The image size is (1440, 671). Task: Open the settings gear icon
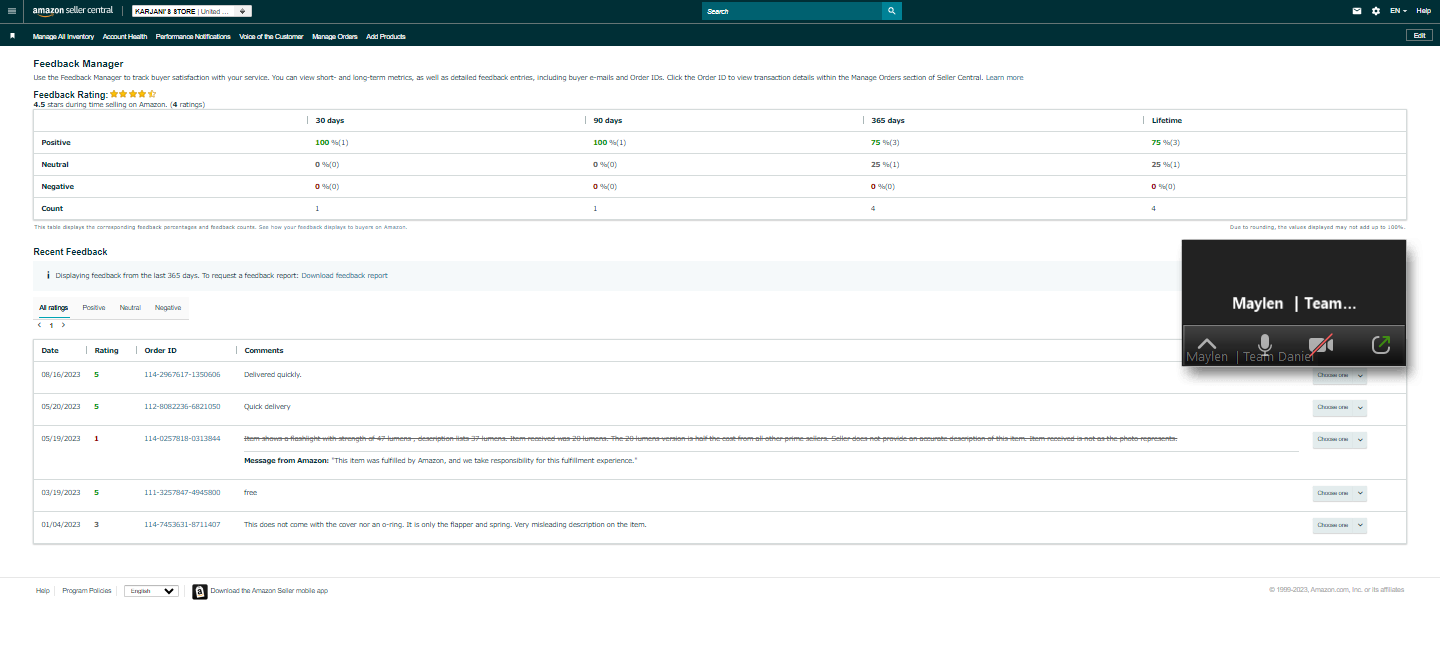coord(1376,11)
